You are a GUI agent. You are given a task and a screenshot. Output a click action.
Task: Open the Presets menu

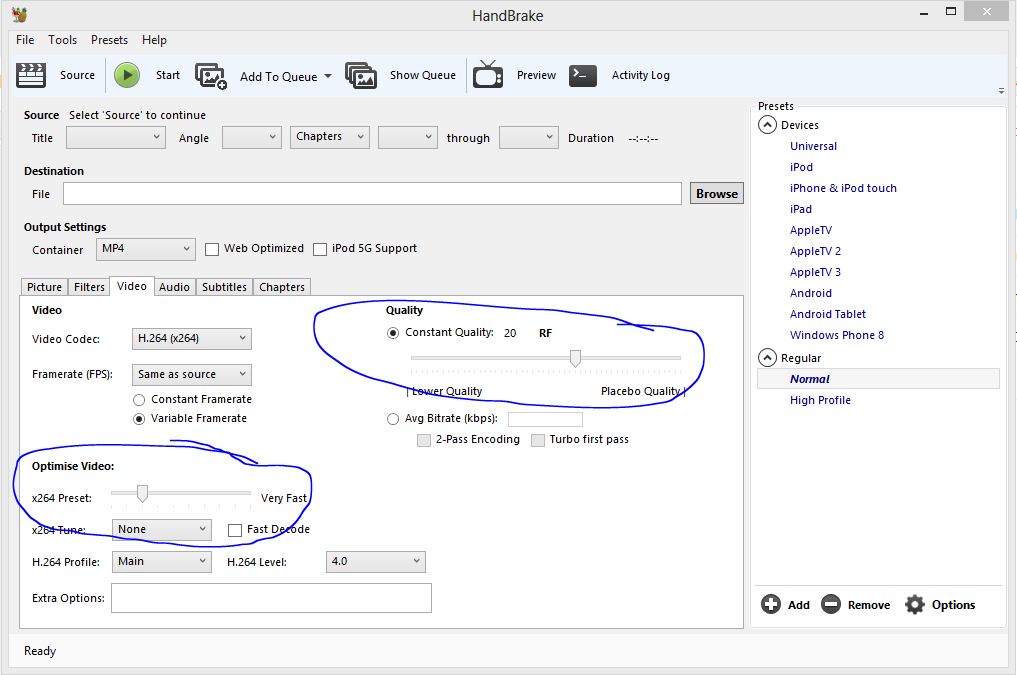pos(110,40)
